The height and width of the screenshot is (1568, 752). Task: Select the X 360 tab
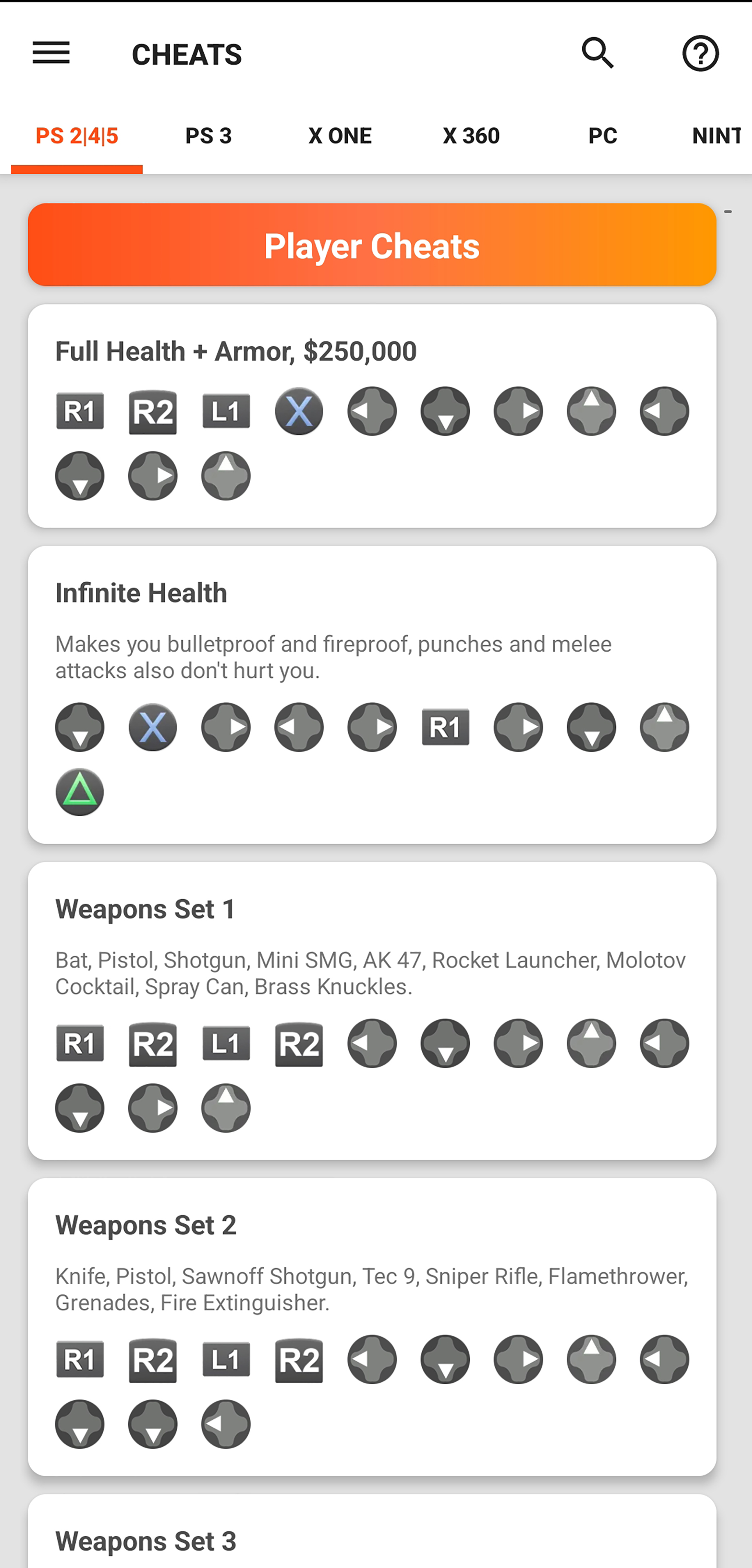coord(472,136)
